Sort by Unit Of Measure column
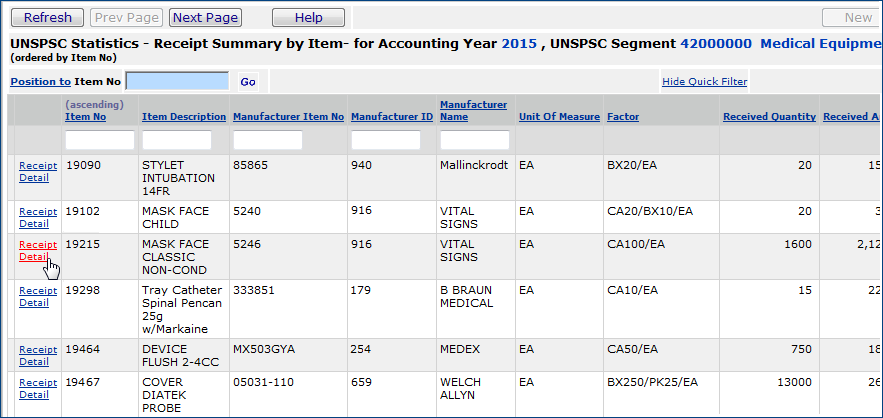The image size is (883, 418). click(x=559, y=117)
